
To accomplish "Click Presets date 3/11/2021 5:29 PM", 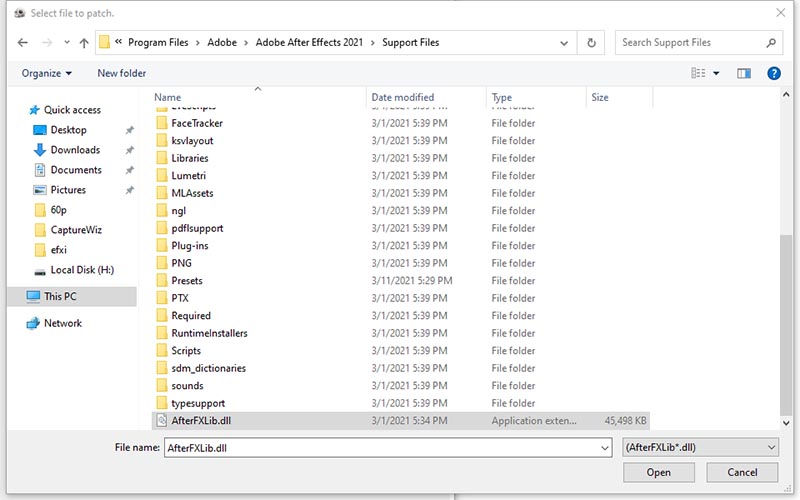I will click(411, 281).
